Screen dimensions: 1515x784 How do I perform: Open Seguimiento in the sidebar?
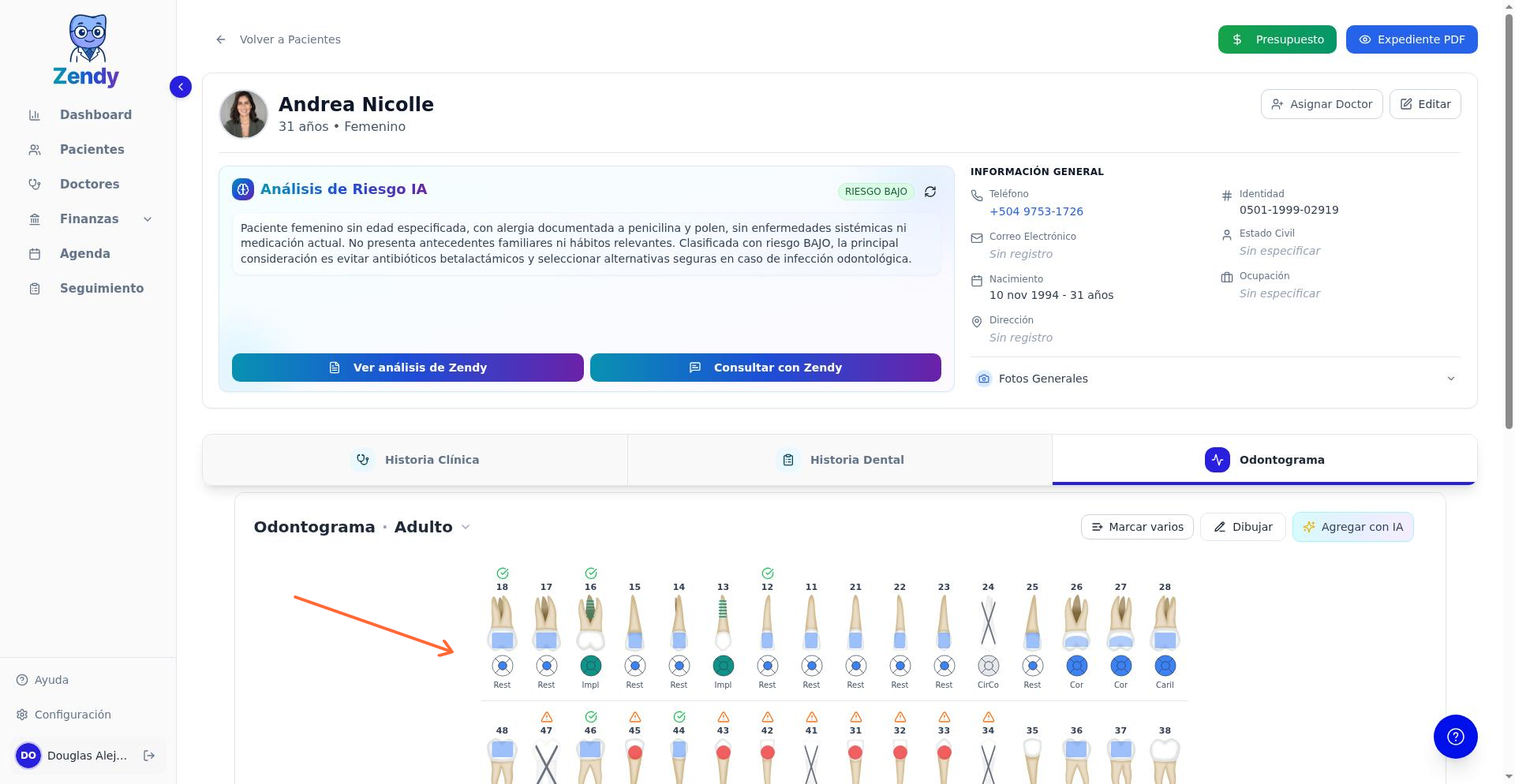[x=102, y=289]
